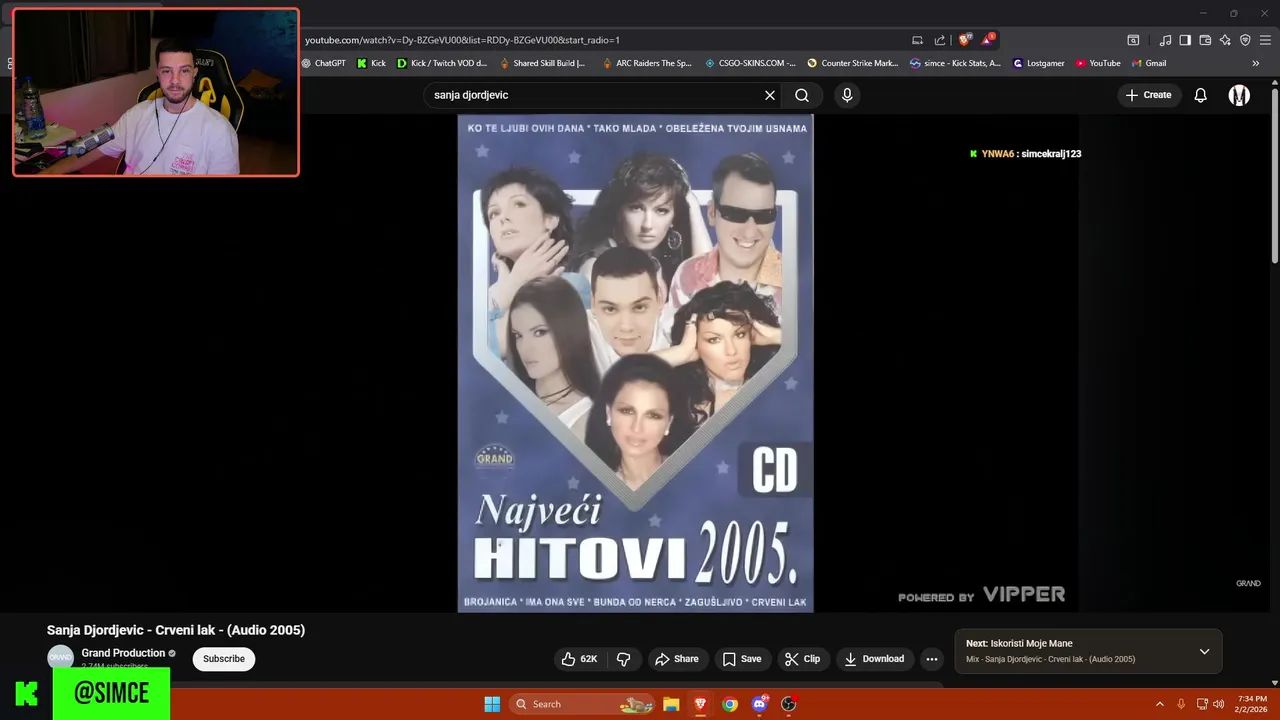The image size is (1280, 720).
Task: Click the share page icon in address bar
Action: pyautogui.click(x=940, y=40)
